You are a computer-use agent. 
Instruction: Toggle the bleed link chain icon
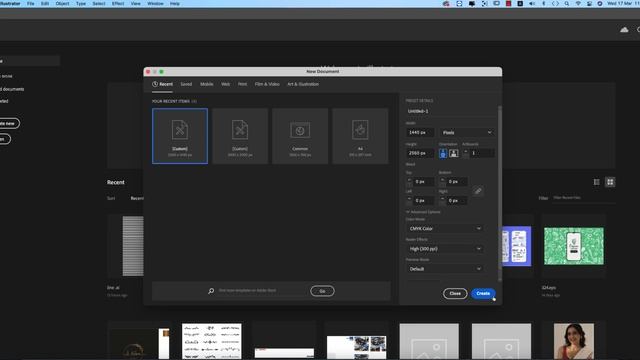[478, 191]
